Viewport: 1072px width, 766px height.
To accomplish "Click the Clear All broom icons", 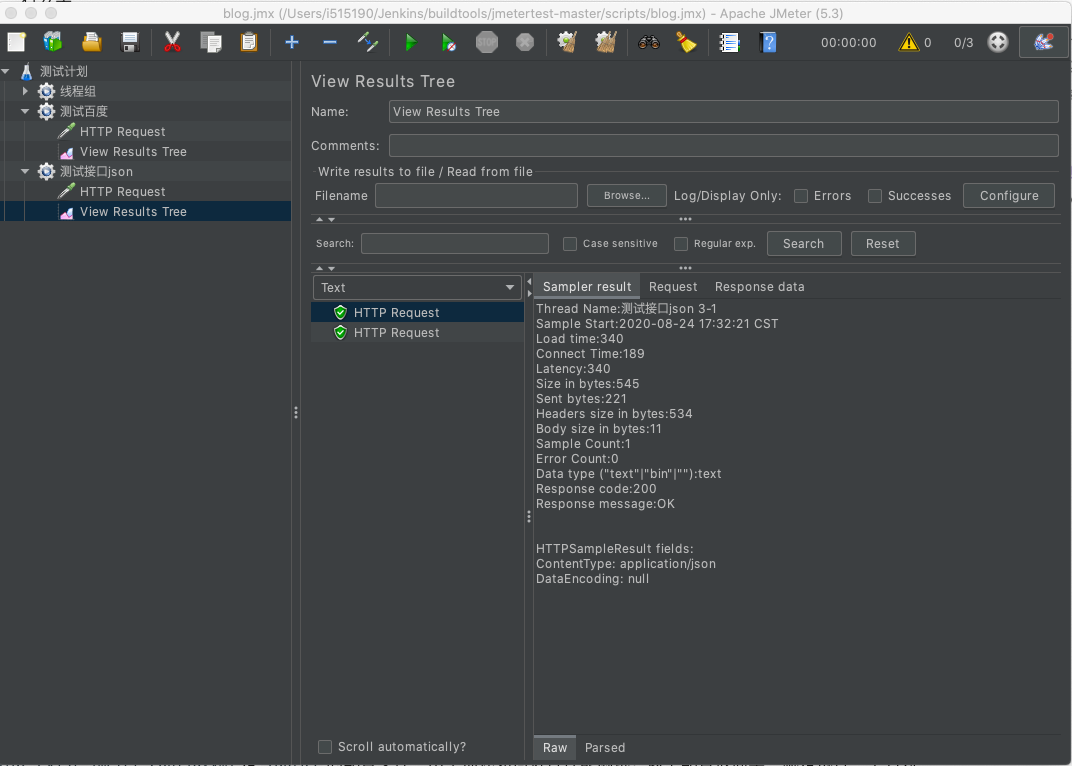I will point(605,42).
